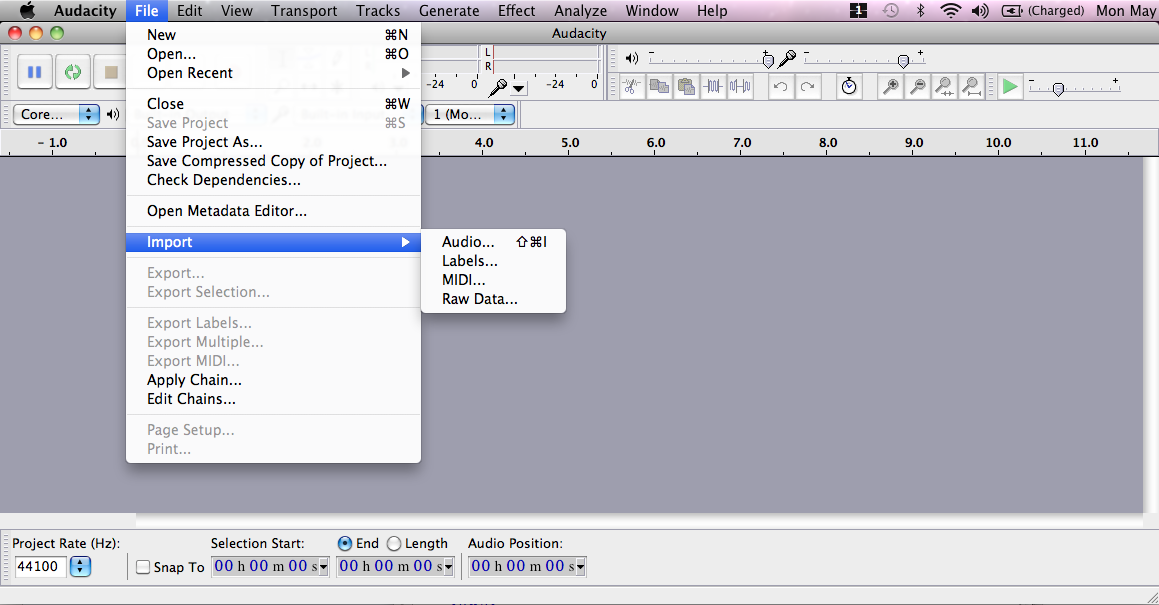Screen dimensions: 1159x605
Task: Click the Silence audio icon
Action: click(740, 87)
